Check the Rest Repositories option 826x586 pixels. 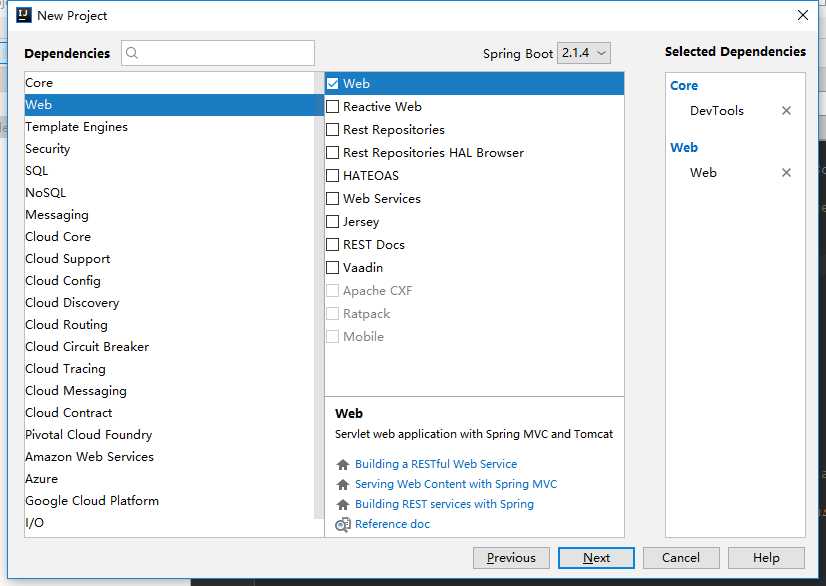coord(332,130)
